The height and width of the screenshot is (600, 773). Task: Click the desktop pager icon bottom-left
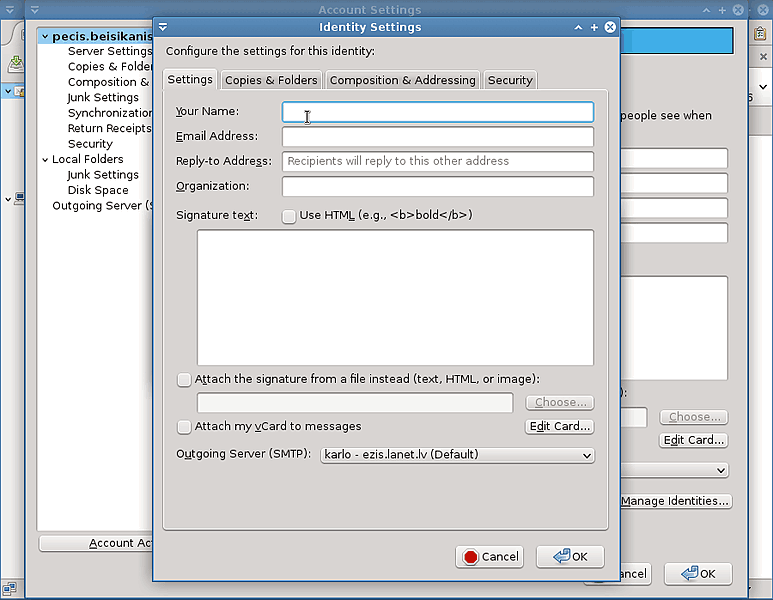(x=9, y=588)
